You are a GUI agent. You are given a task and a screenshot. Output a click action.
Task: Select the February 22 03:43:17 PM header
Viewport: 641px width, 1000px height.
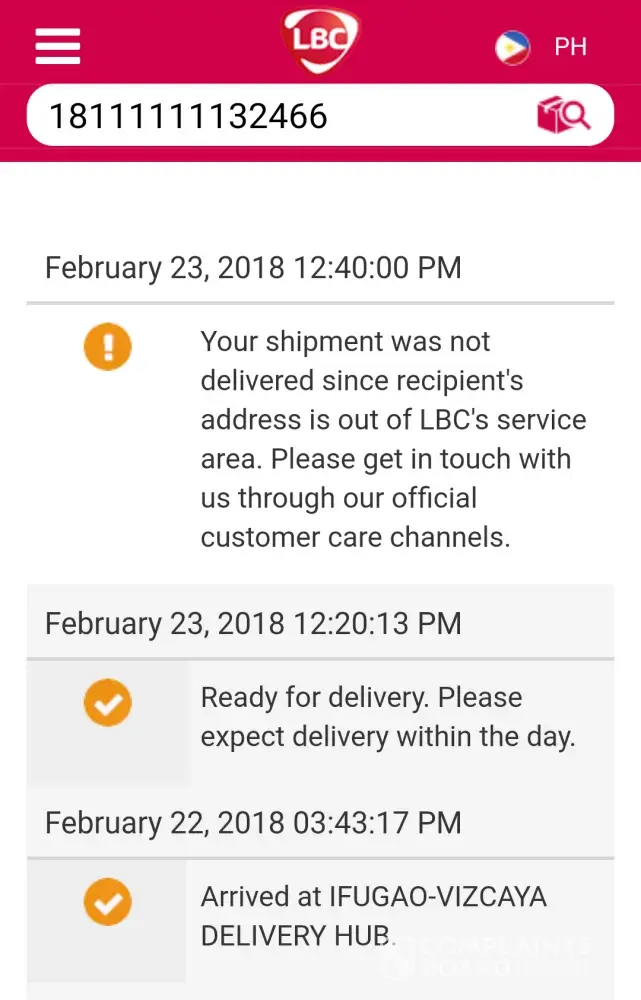pos(253,823)
